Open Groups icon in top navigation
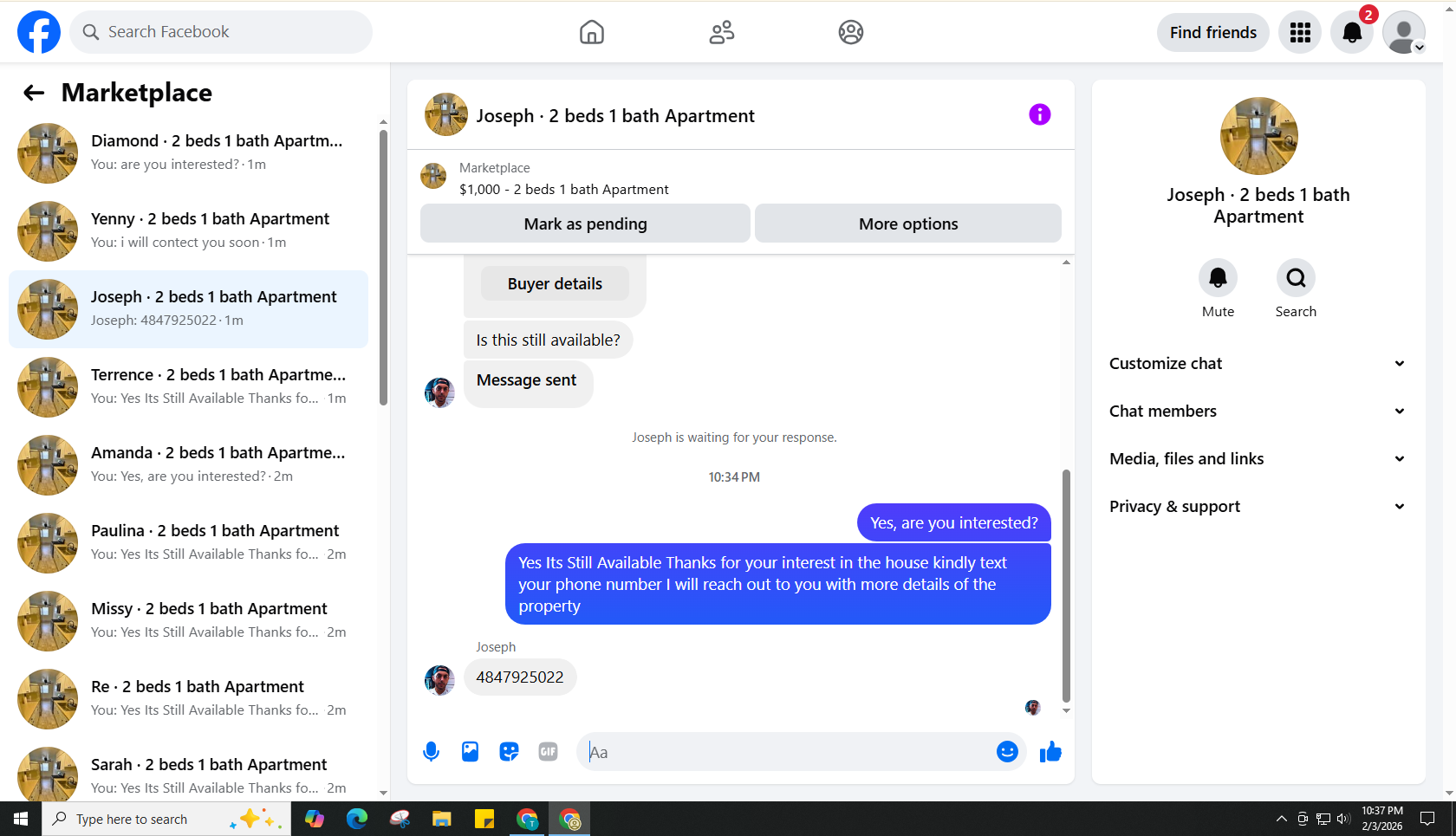This screenshot has width=1456, height=836. pos(851,32)
